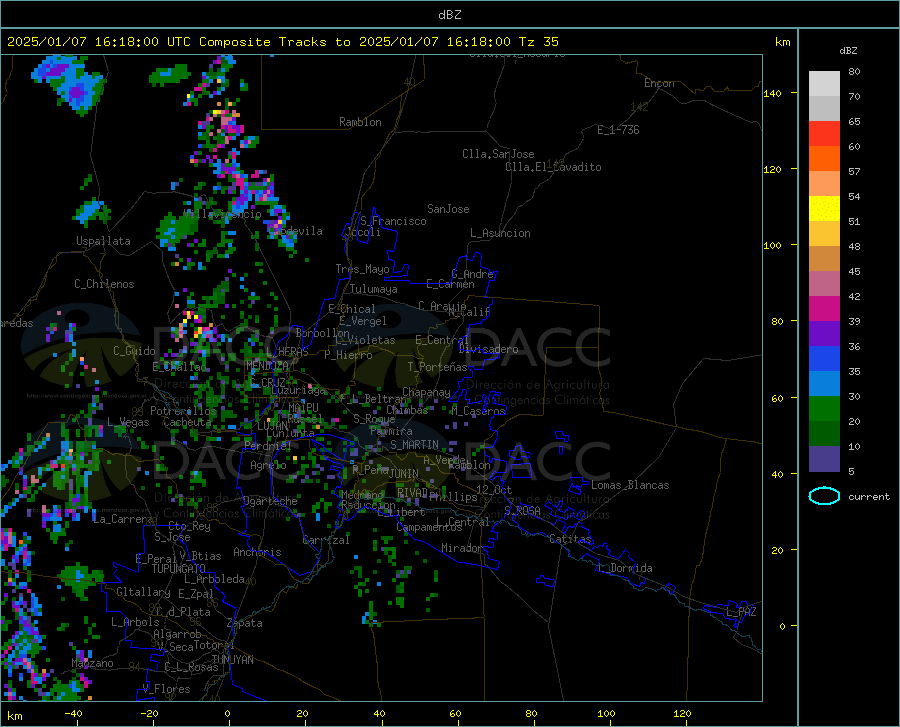Select the 57 dBZ orange swatch
900x727 pixels.
824,158
